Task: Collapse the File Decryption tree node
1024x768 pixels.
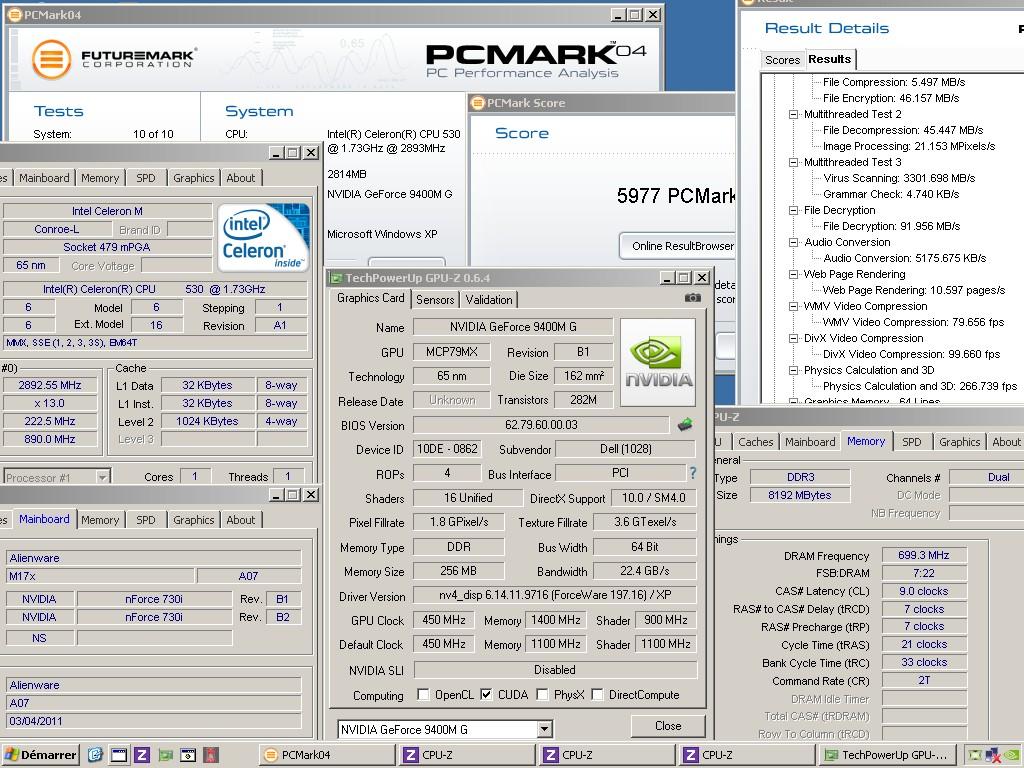Action: (x=793, y=210)
